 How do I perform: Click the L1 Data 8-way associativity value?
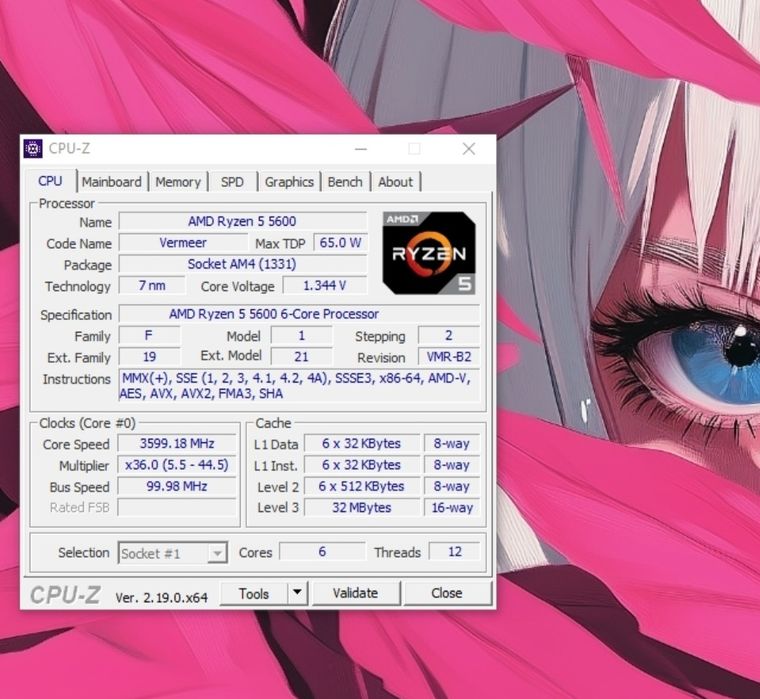[451, 443]
